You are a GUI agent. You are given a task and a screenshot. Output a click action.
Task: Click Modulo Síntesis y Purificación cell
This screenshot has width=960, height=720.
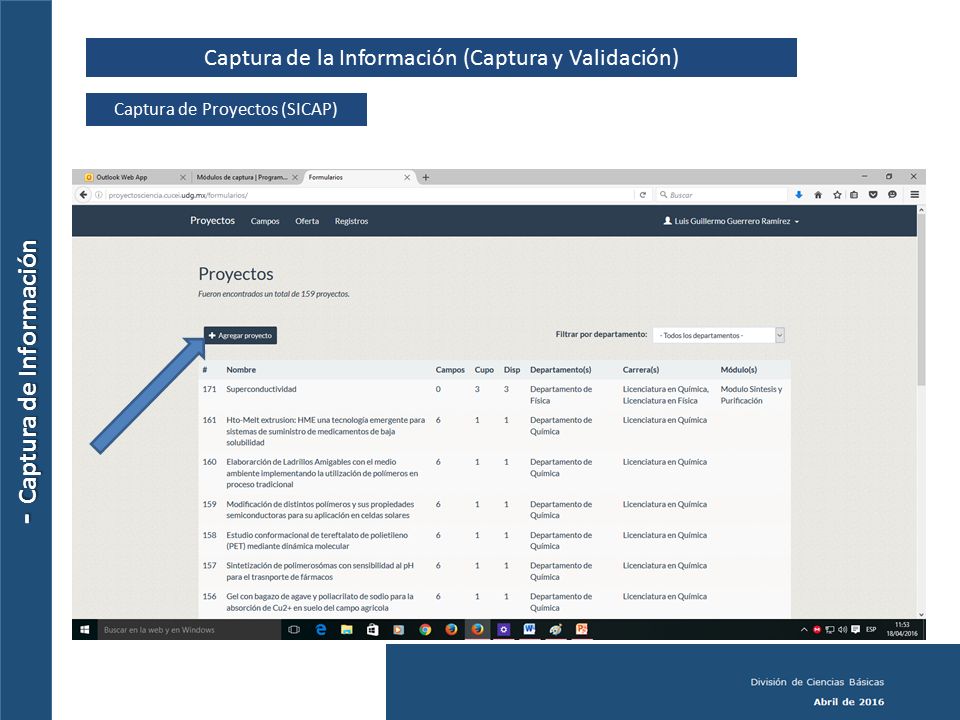(x=751, y=395)
